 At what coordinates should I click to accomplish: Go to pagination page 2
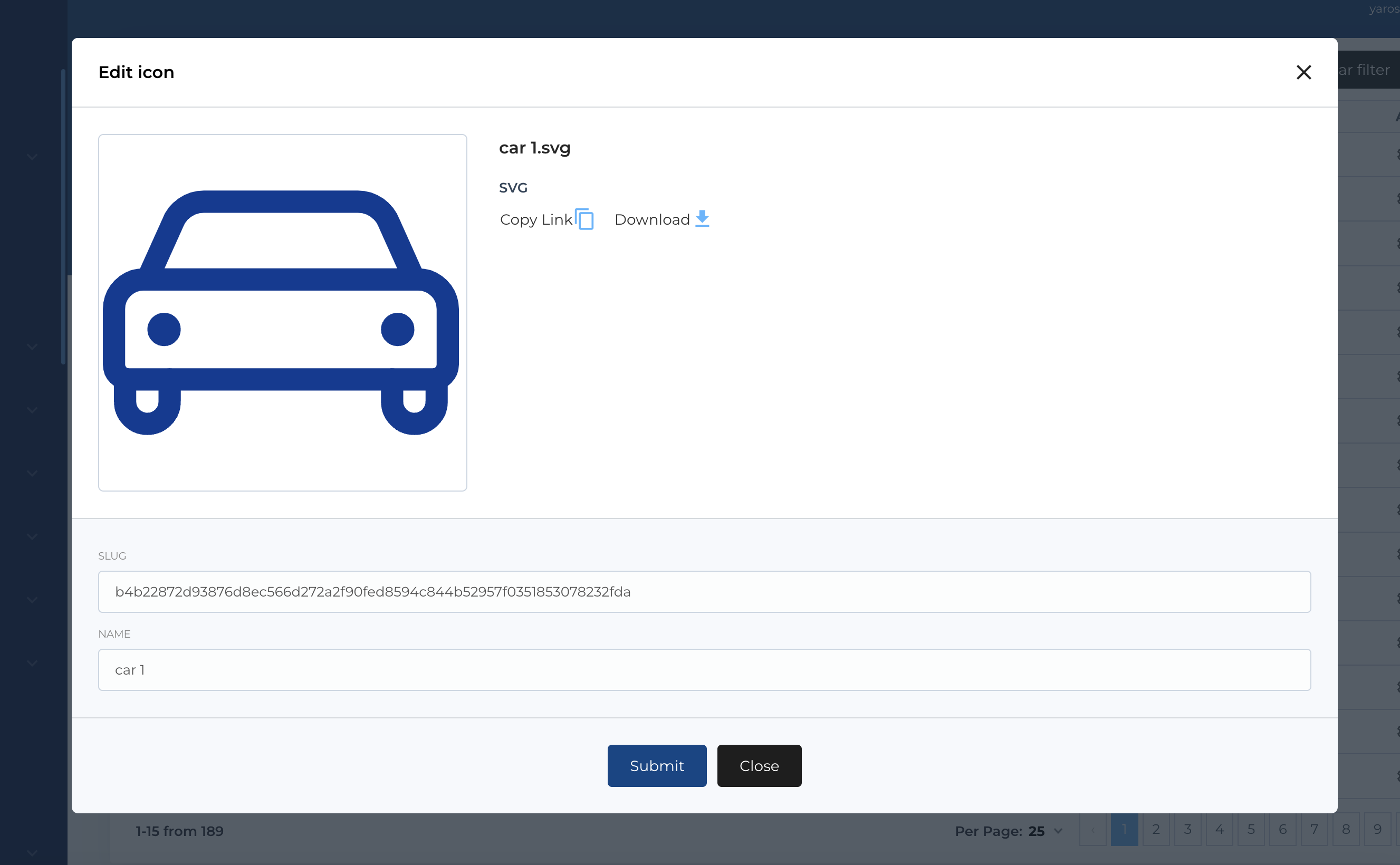coord(1156,830)
